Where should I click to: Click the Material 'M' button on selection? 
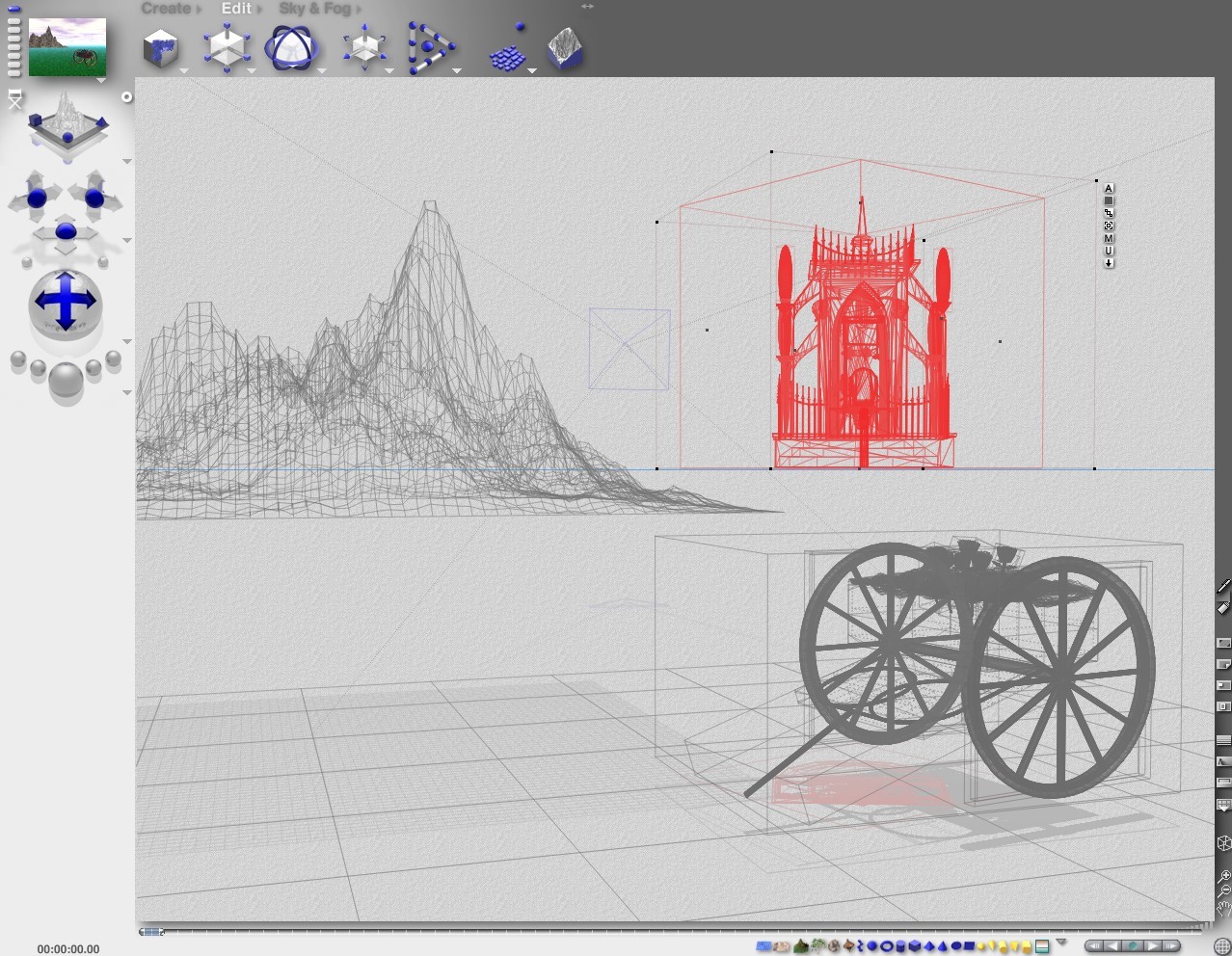tap(1109, 238)
